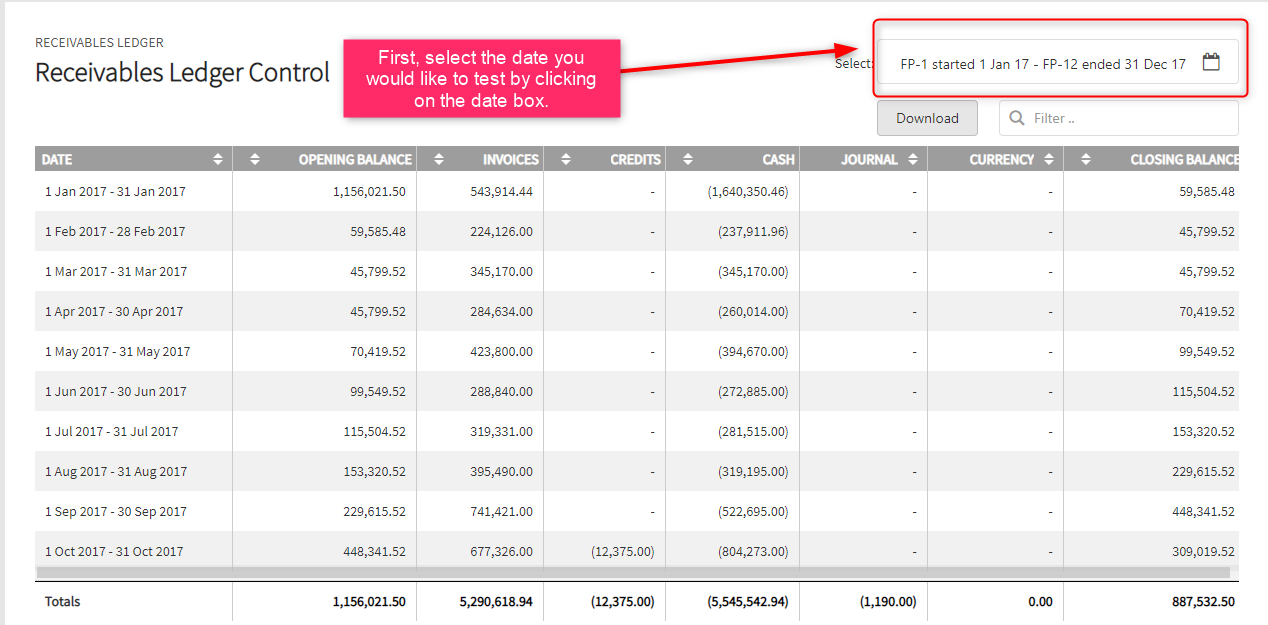Click Totals closing balance 887,532.50
Viewport: 1268px width, 625px height.
click(1203, 601)
